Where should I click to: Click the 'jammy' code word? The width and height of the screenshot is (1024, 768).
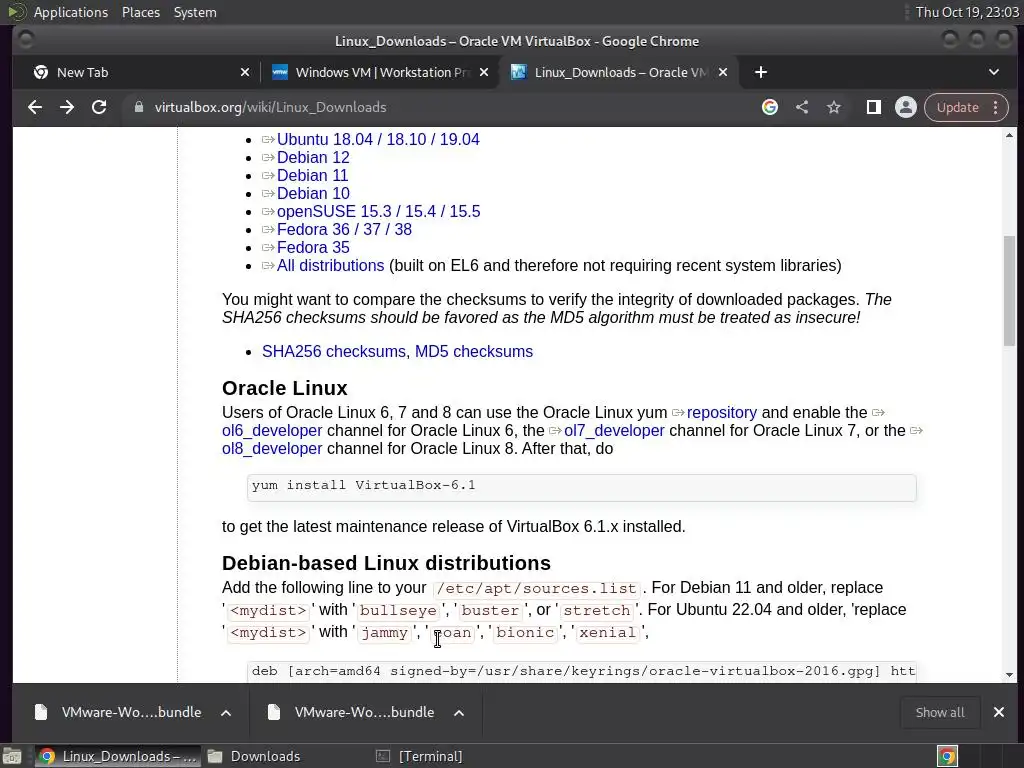[384, 633]
